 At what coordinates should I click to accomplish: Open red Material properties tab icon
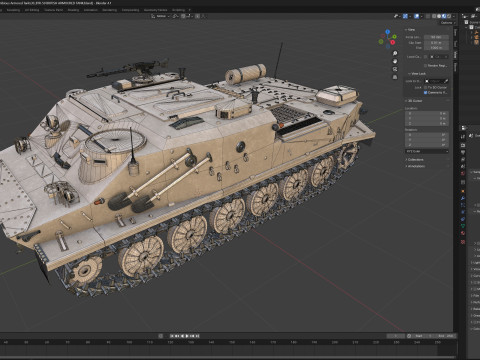coord(463,232)
